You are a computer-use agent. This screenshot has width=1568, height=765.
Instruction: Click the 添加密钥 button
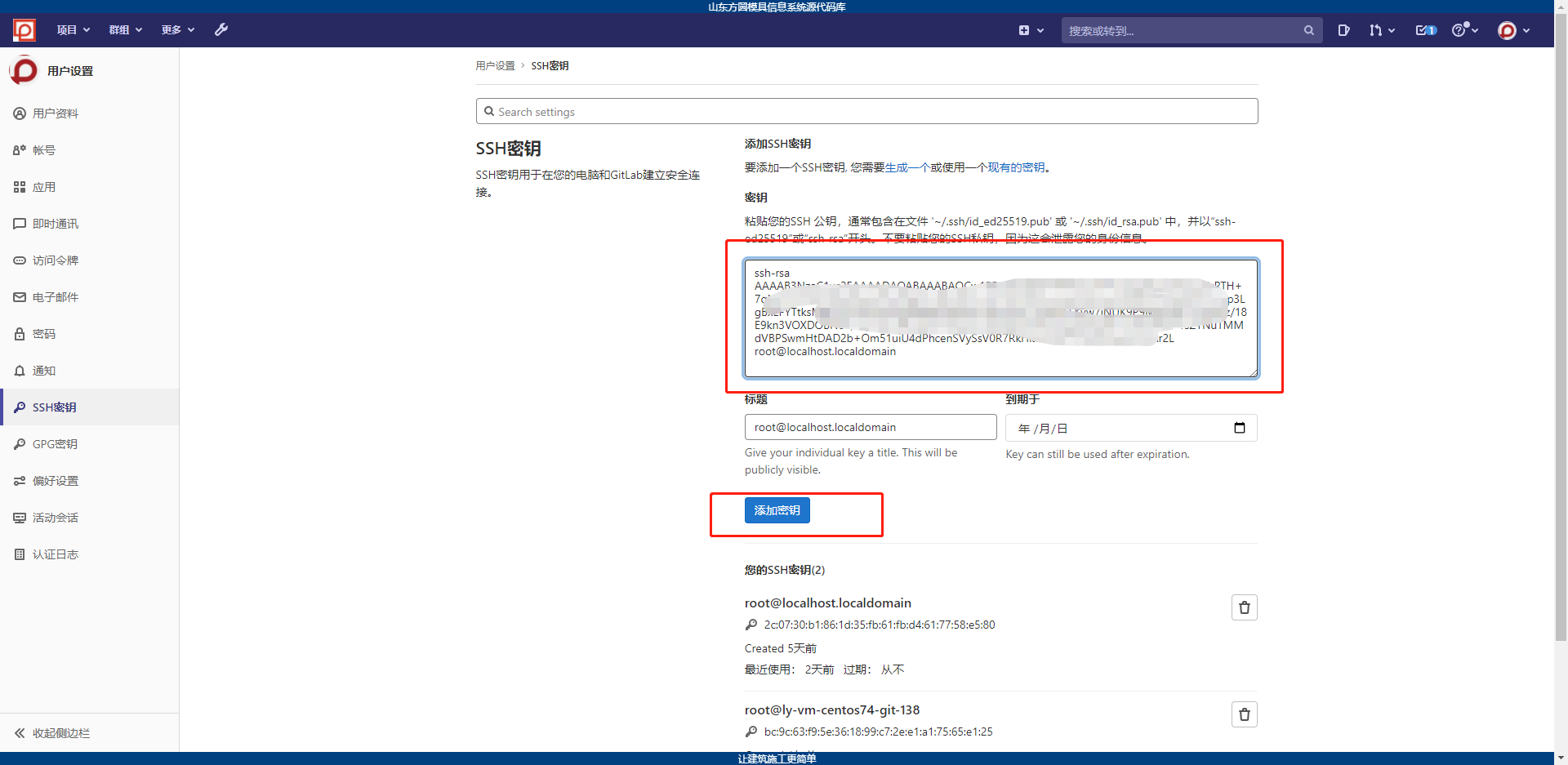tap(777, 510)
